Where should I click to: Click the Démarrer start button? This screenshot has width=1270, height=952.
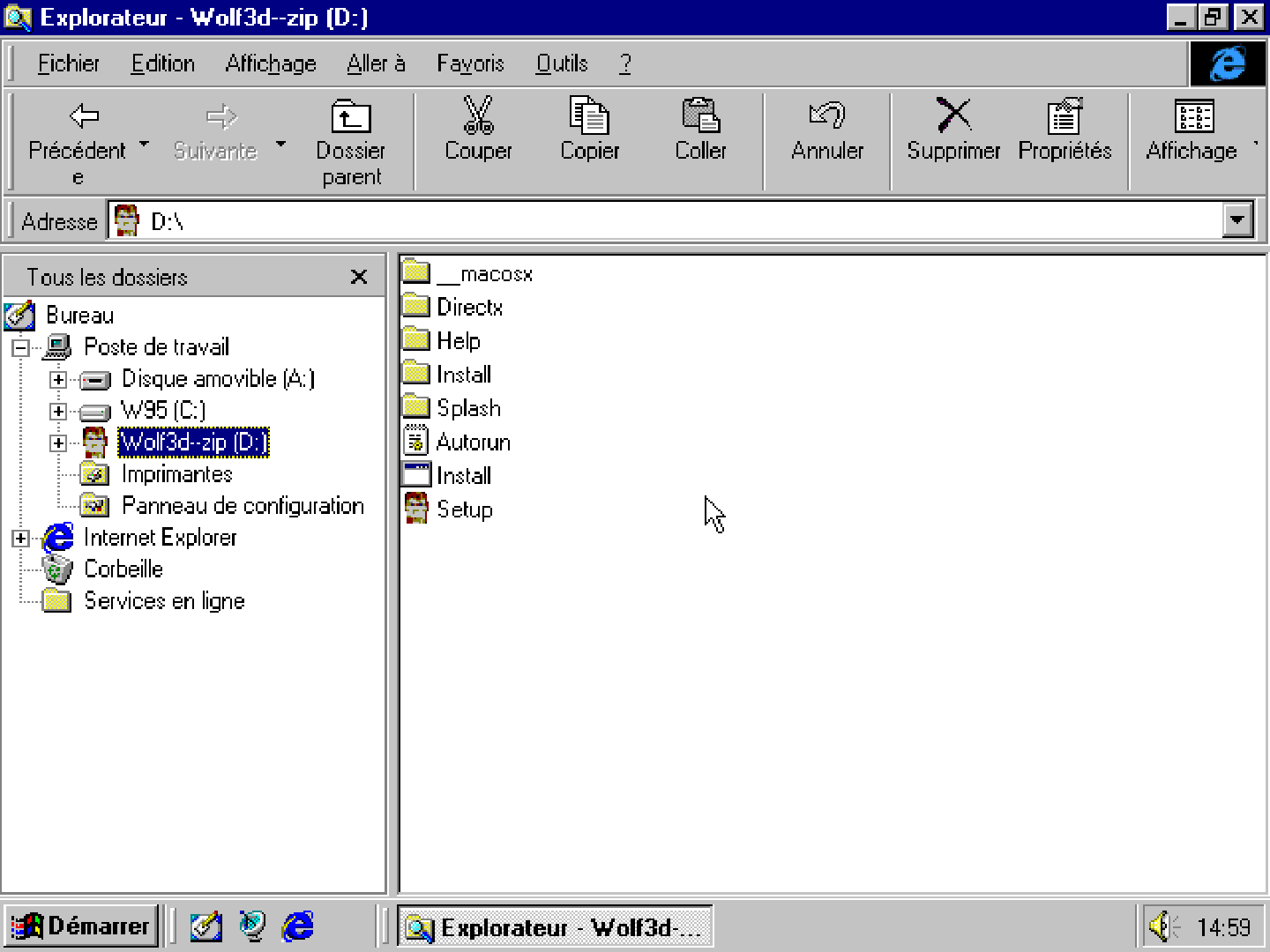pyautogui.click(x=80, y=926)
